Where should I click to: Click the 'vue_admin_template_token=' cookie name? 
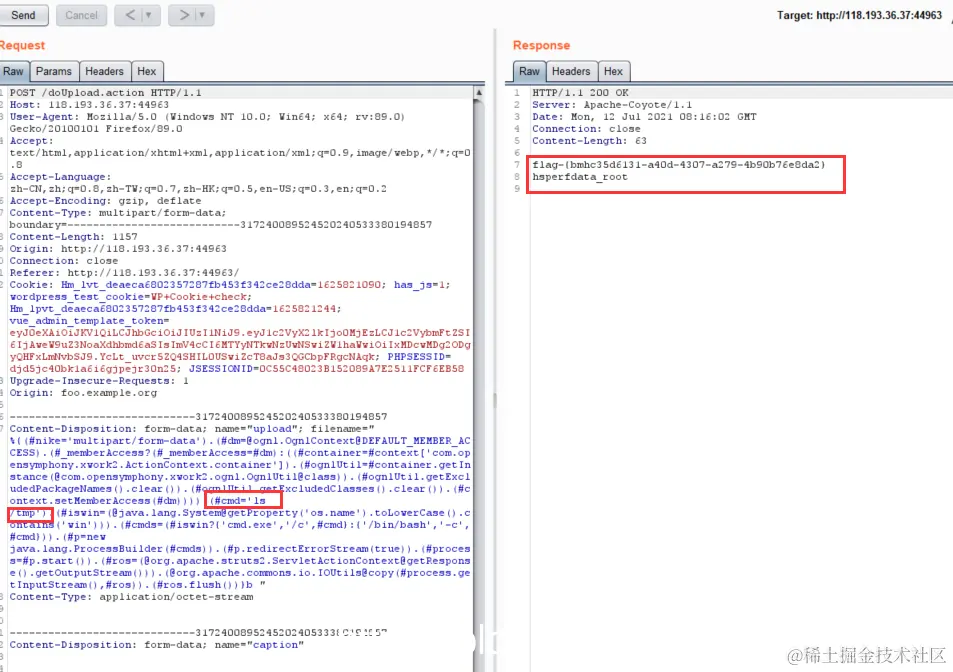[x=89, y=321]
